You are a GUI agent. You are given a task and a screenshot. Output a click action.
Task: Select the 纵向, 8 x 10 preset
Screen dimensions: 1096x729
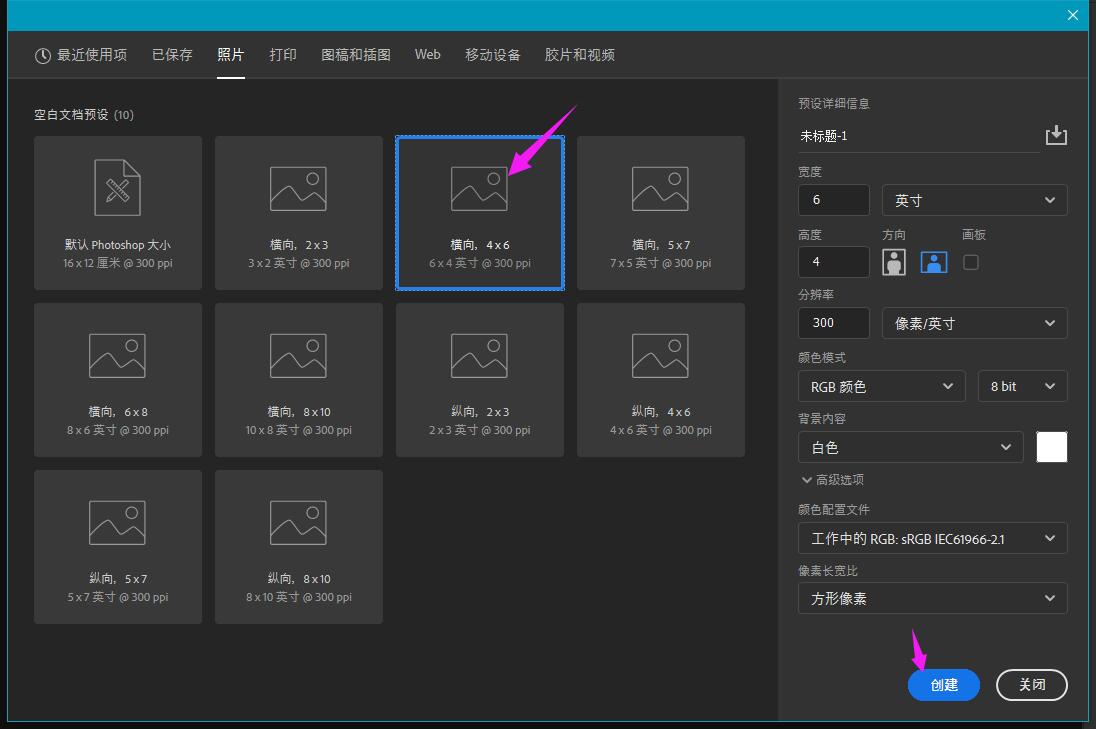(298, 547)
